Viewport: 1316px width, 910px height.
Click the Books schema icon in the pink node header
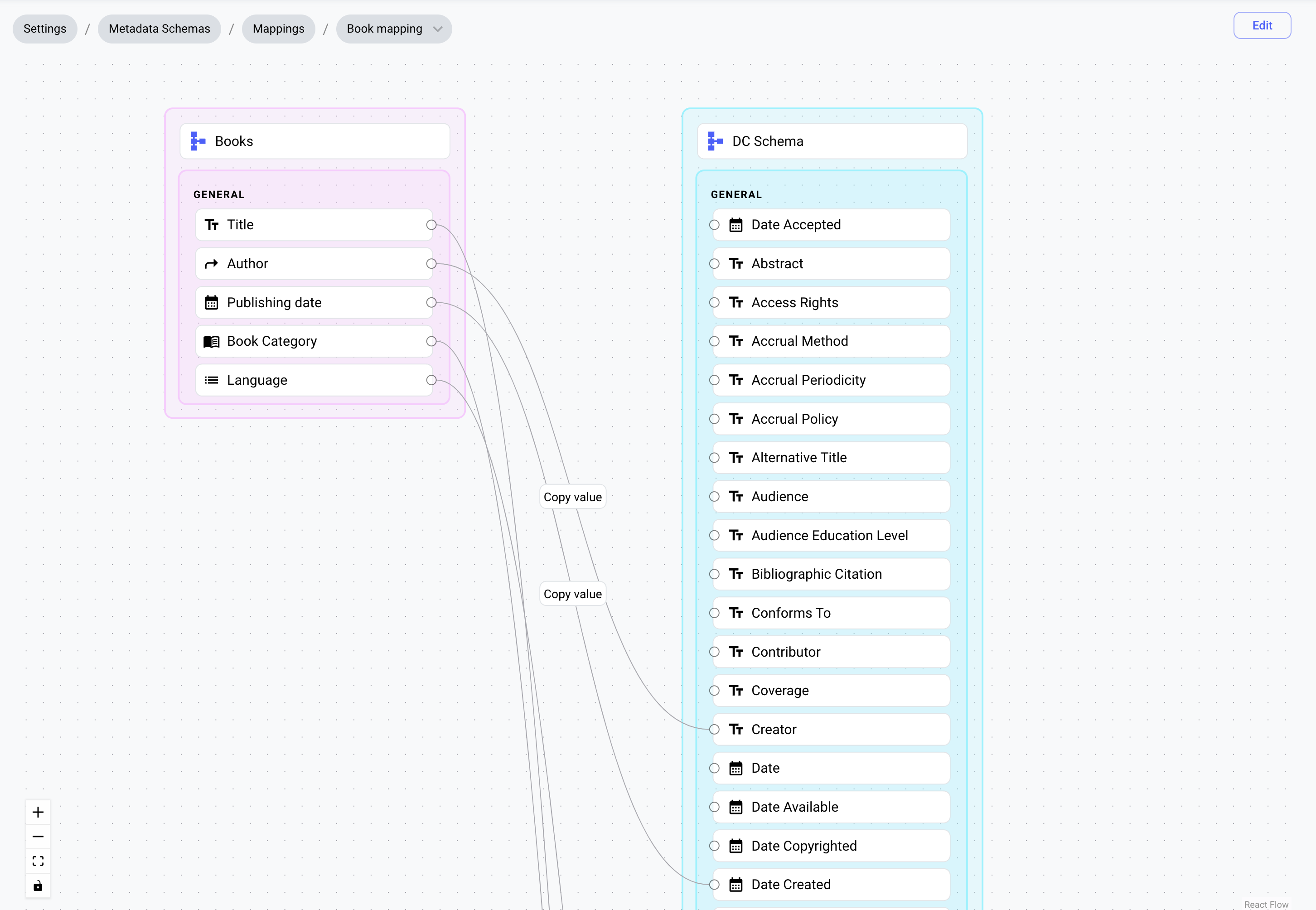(197, 141)
